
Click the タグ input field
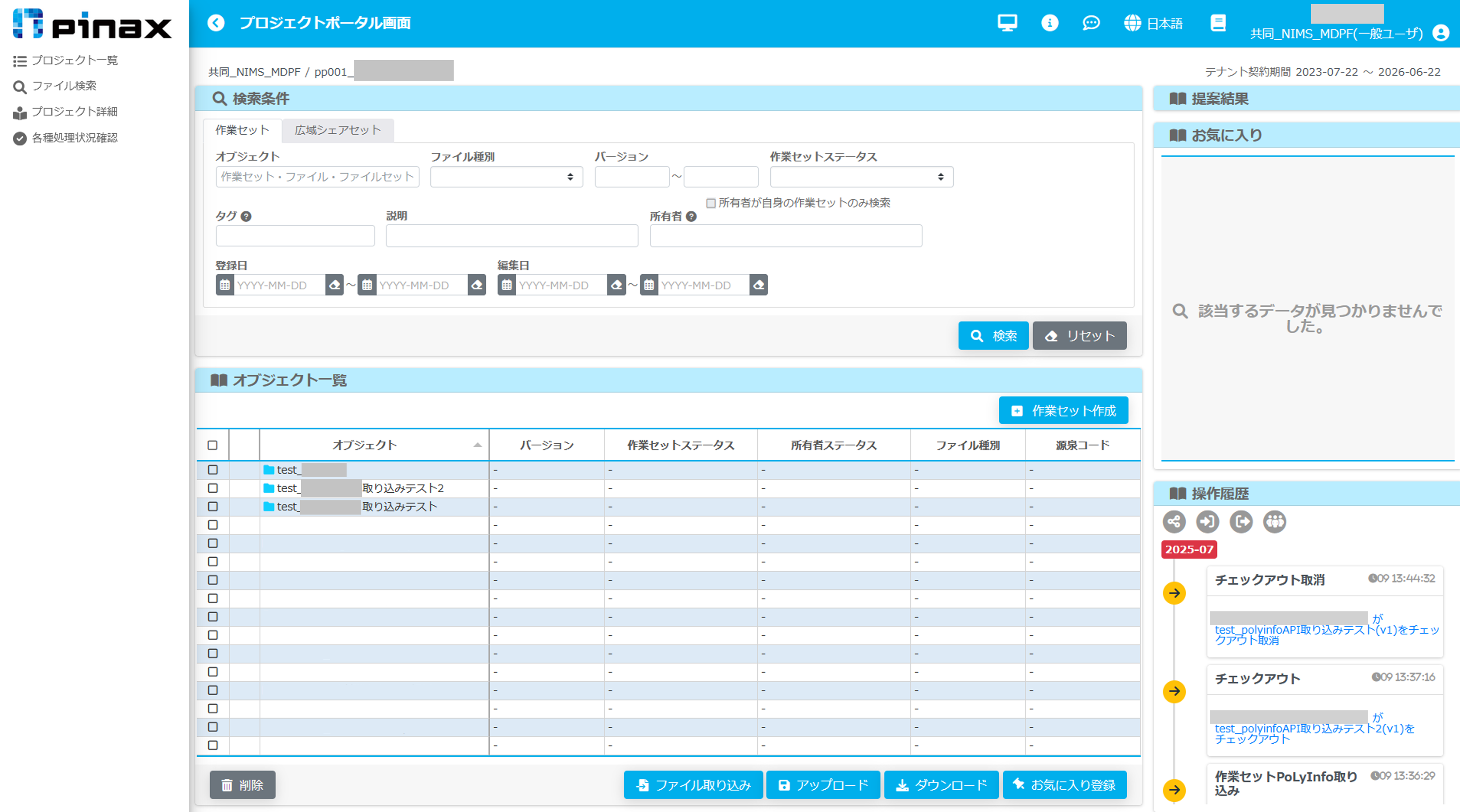click(295, 236)
